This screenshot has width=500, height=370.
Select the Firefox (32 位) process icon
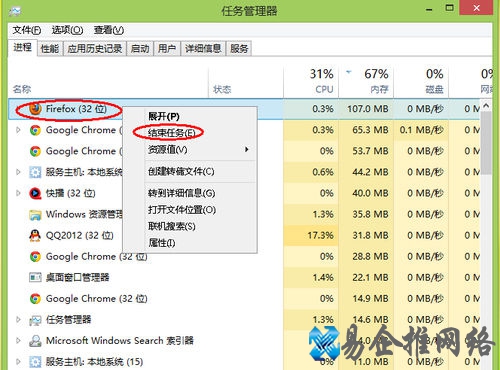click(35, 109)
